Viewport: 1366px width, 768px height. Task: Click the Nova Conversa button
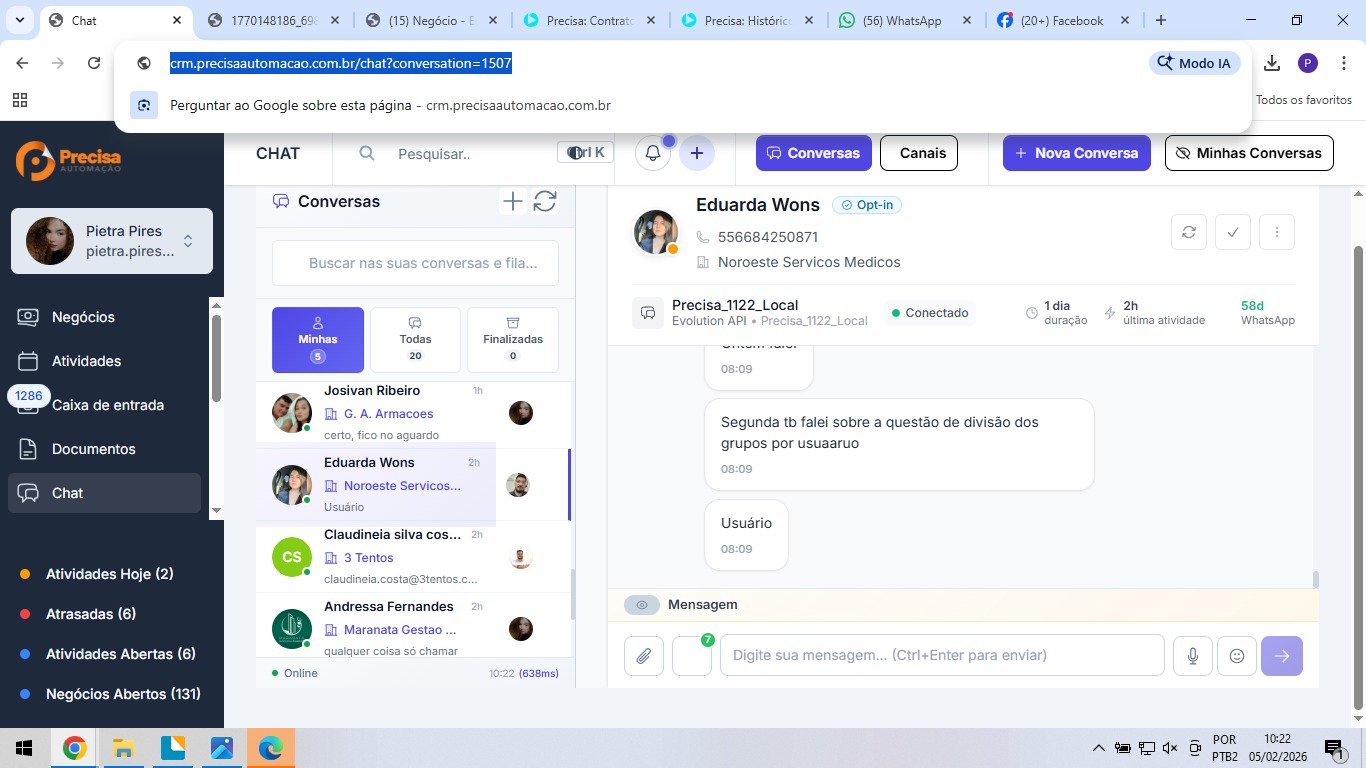click(x=1076, y=153)
